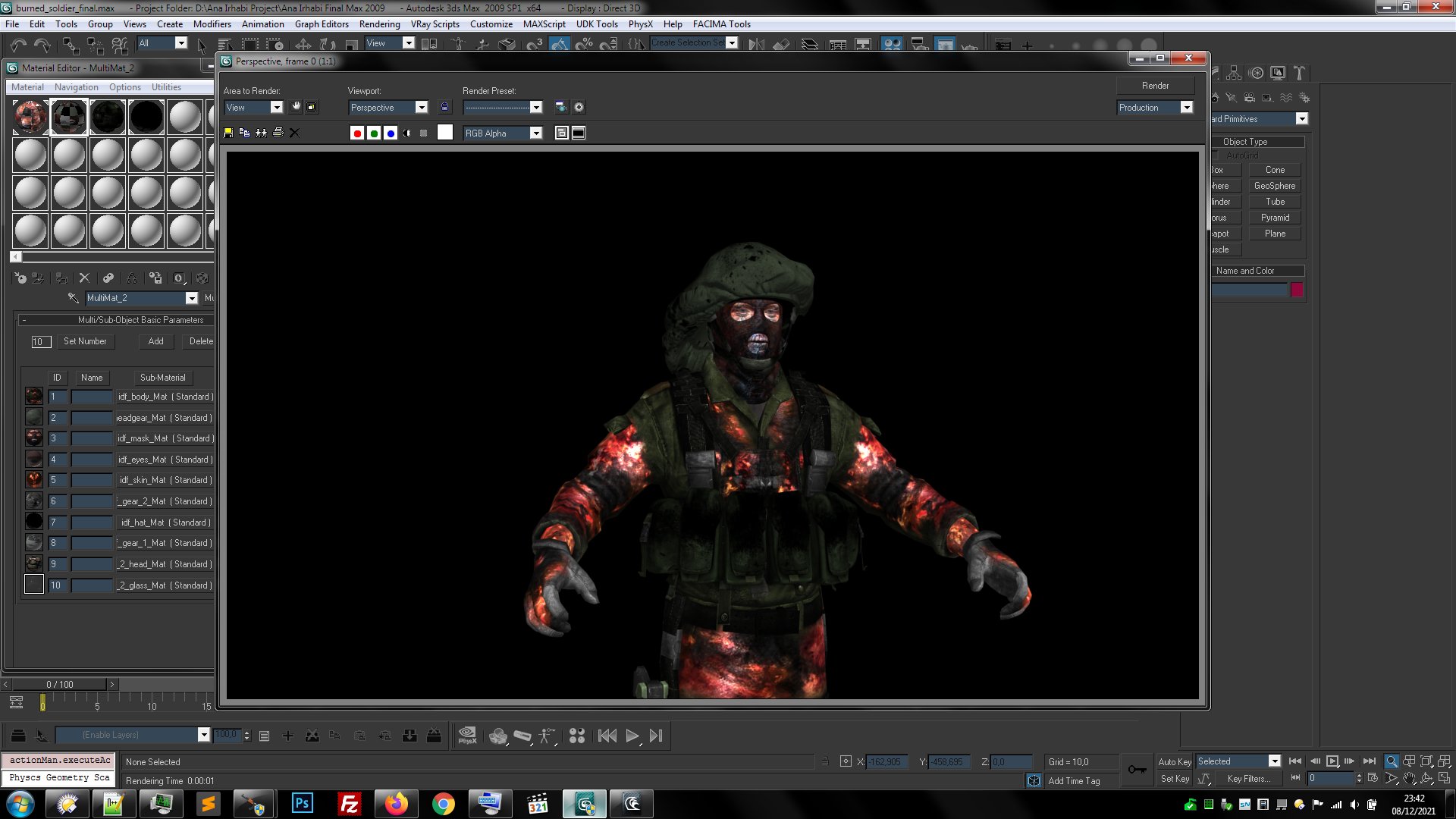Click the Set Number button
The width and height of the screenshot is (1456, 819).
coord(85,341)
